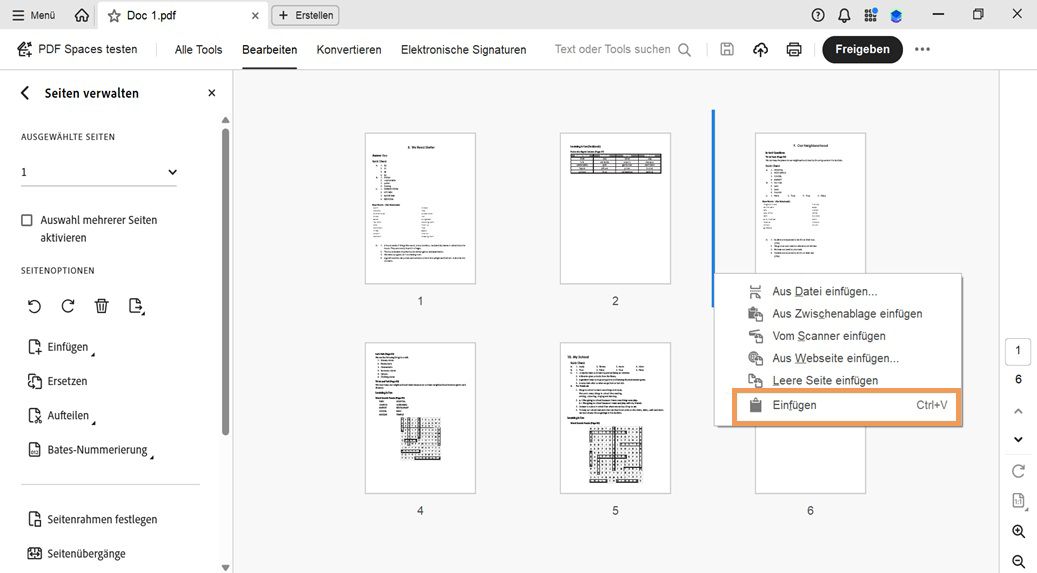This screenshot has width=1037, height=573.
Task: Click the Erstellen button
Action: pos(306,15)
